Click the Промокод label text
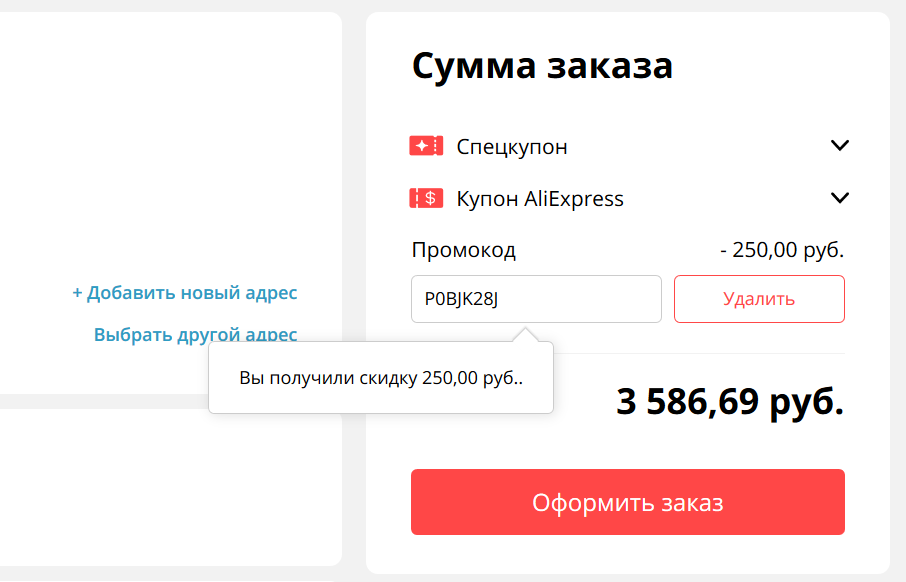 point(463,250)
